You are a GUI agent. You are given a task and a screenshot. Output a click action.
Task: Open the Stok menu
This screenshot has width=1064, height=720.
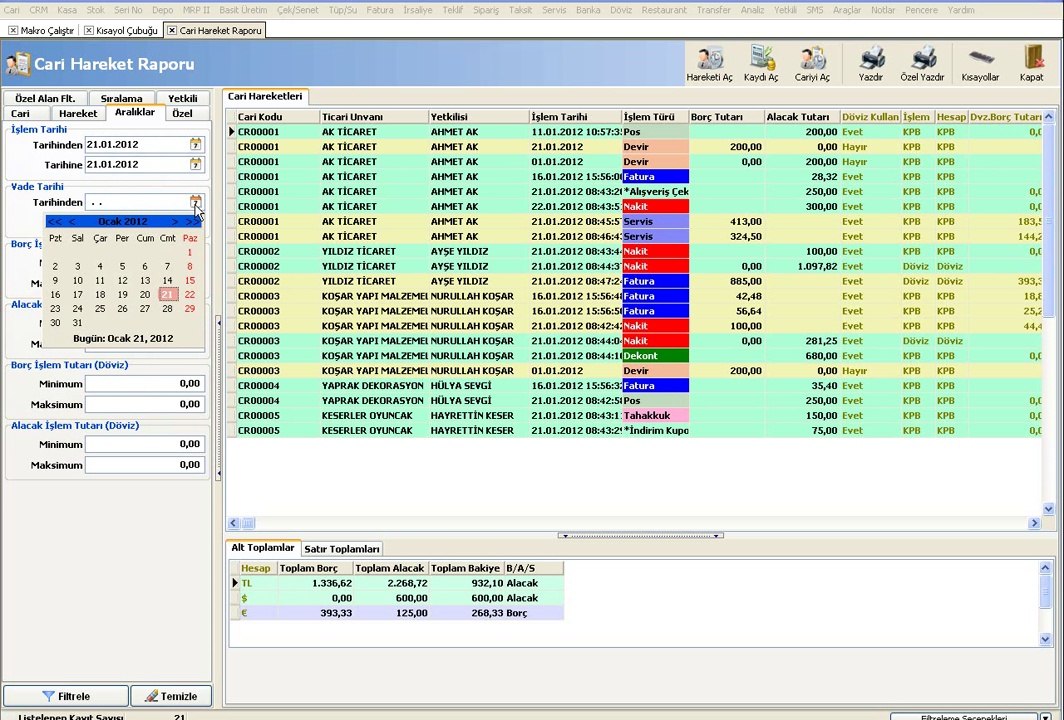tap(96, 10)
